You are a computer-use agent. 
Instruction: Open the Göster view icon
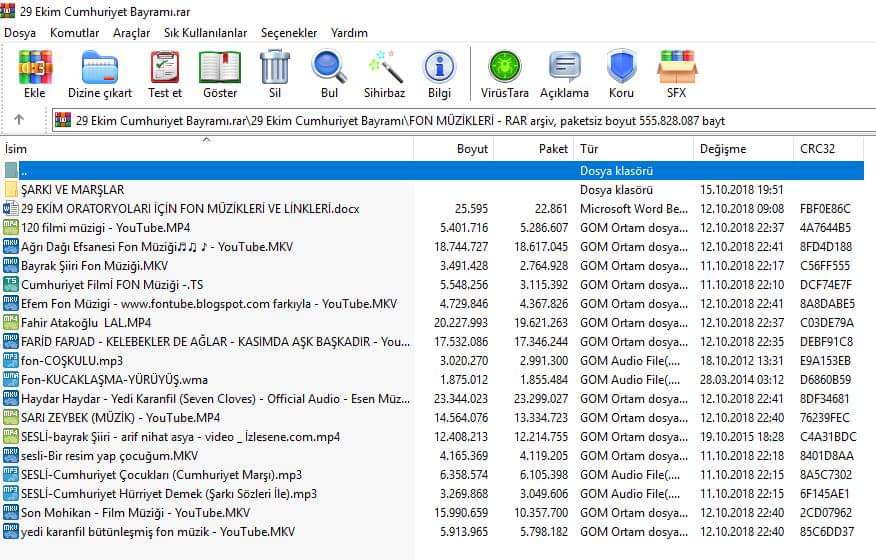coord(220,73)
